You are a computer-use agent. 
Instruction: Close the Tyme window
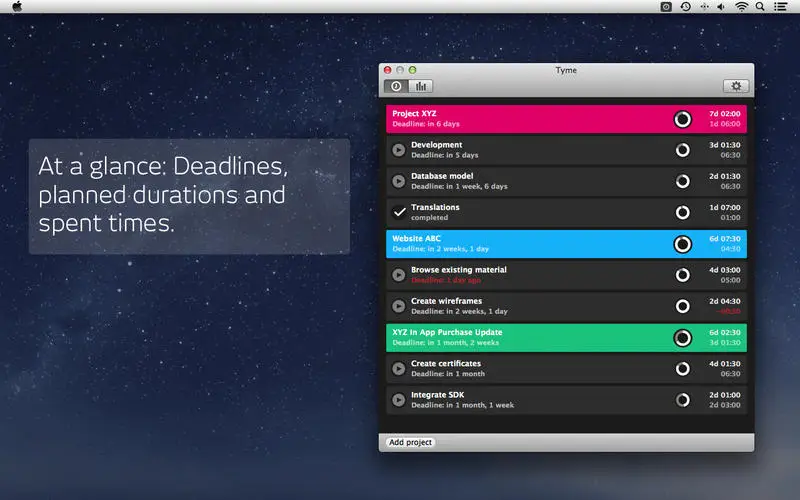[388, 70]
